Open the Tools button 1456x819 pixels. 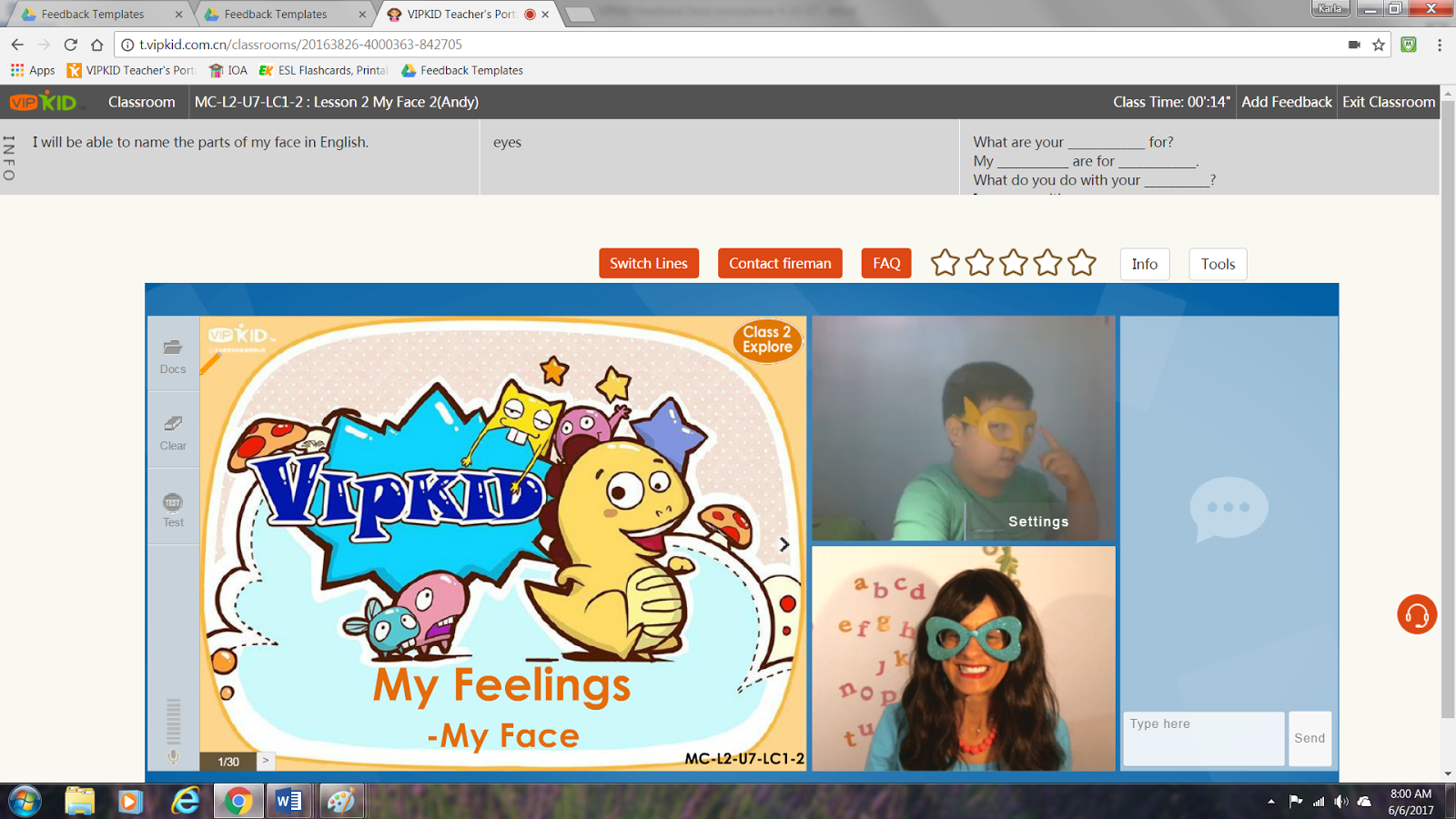click(1218, 264)
